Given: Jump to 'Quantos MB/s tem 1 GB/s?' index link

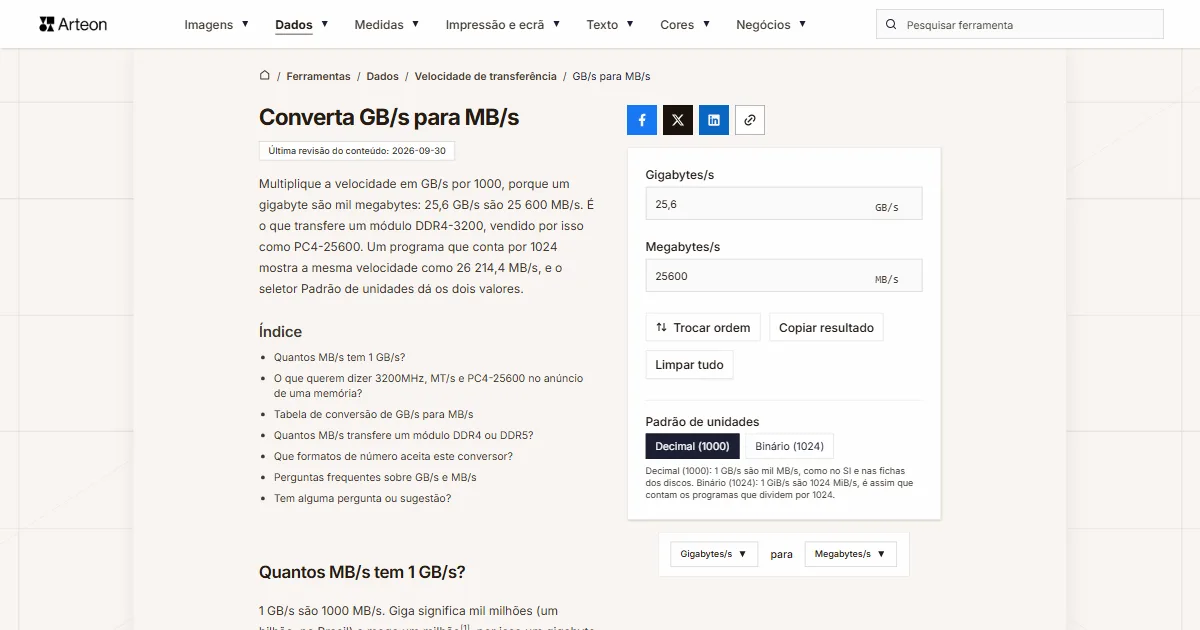Looking at the screenshot, I should (x=339, y=357).
